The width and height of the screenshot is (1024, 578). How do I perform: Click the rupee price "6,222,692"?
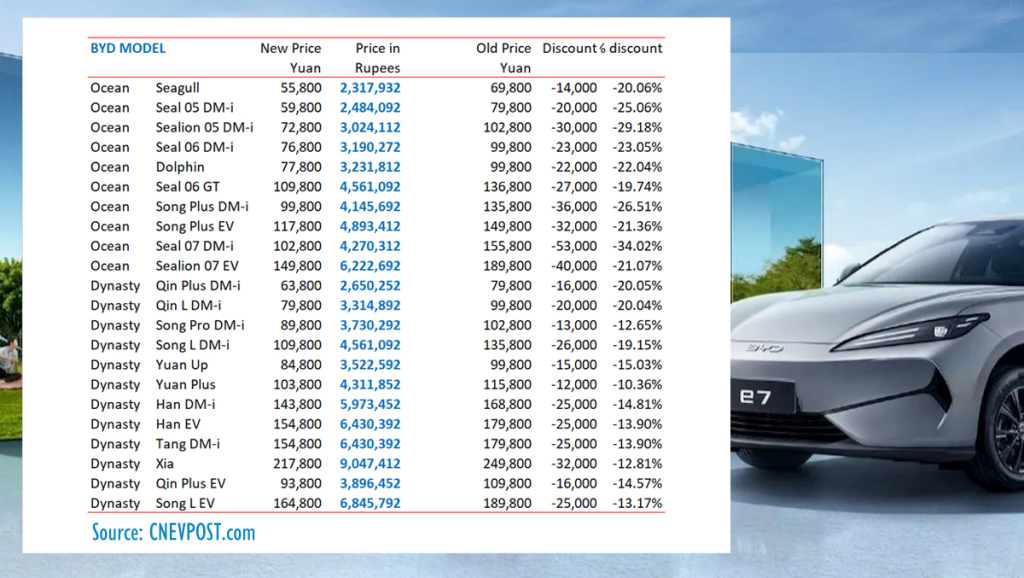[370, 266]
